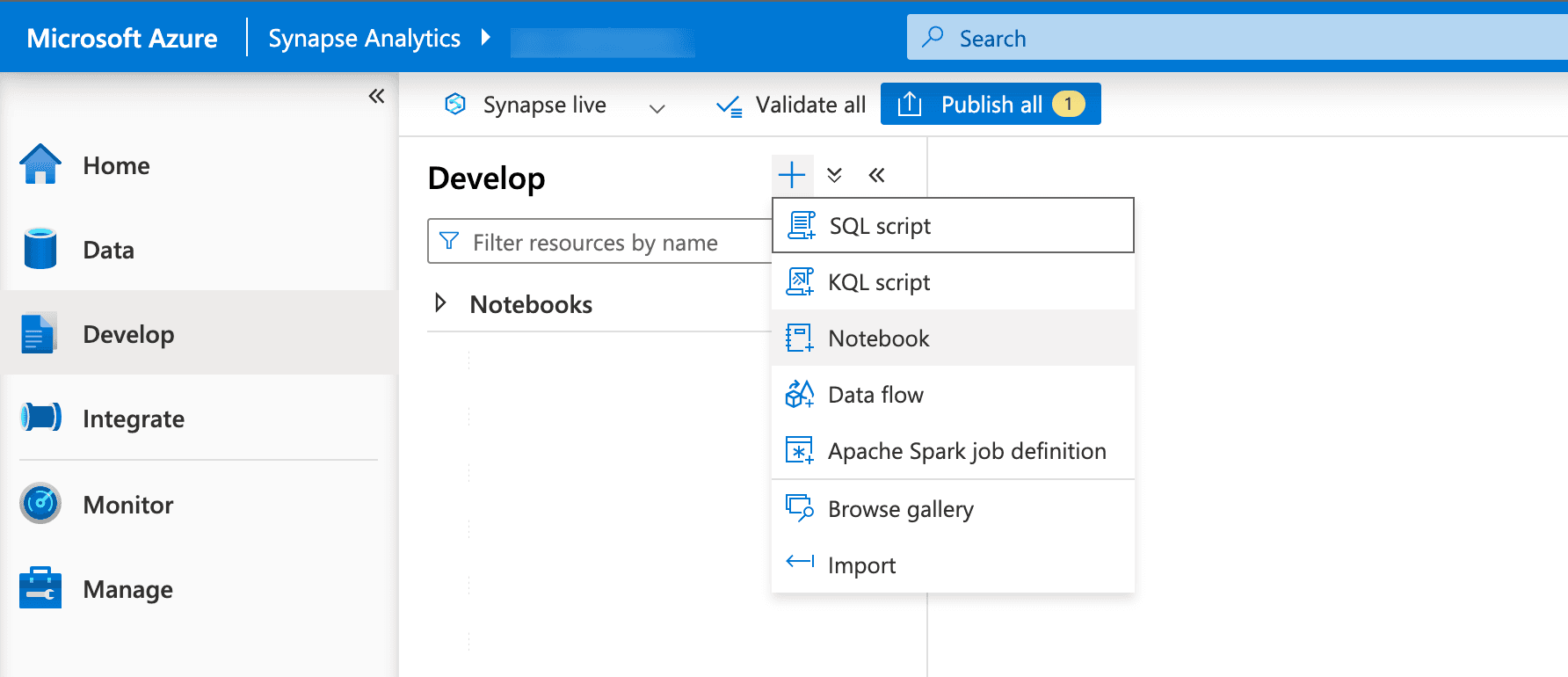1568x677 pixels.
Task: Open Browse gallery entry
Action: pyautogui.click(x=953, y=509)
